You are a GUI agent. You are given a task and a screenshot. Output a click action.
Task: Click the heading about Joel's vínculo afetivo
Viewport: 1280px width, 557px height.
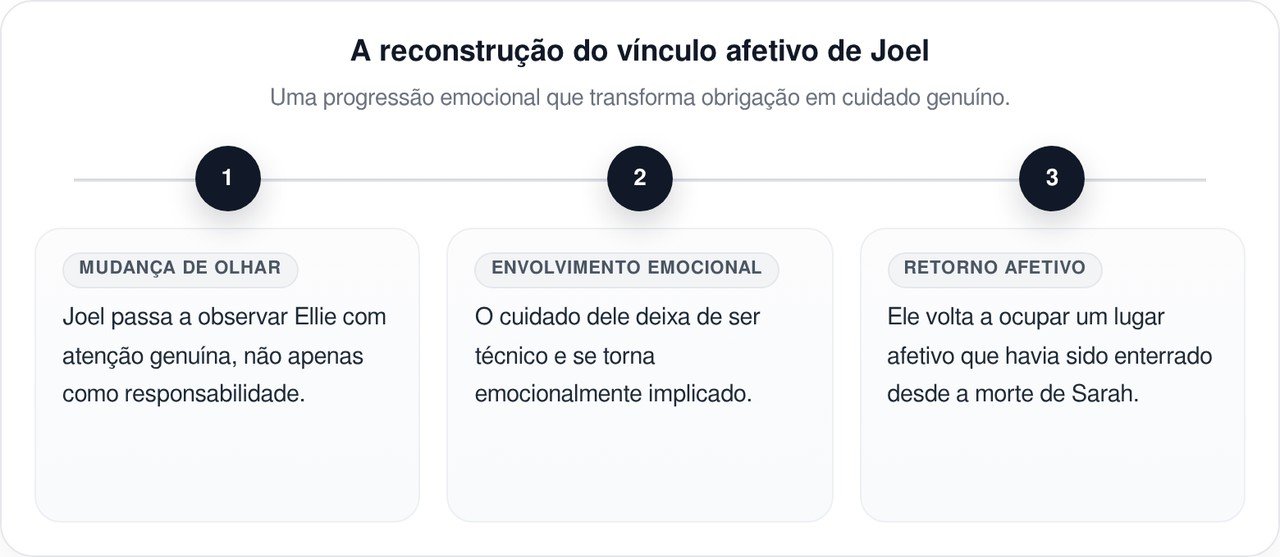pyautogui.click(x=640, y=51)
